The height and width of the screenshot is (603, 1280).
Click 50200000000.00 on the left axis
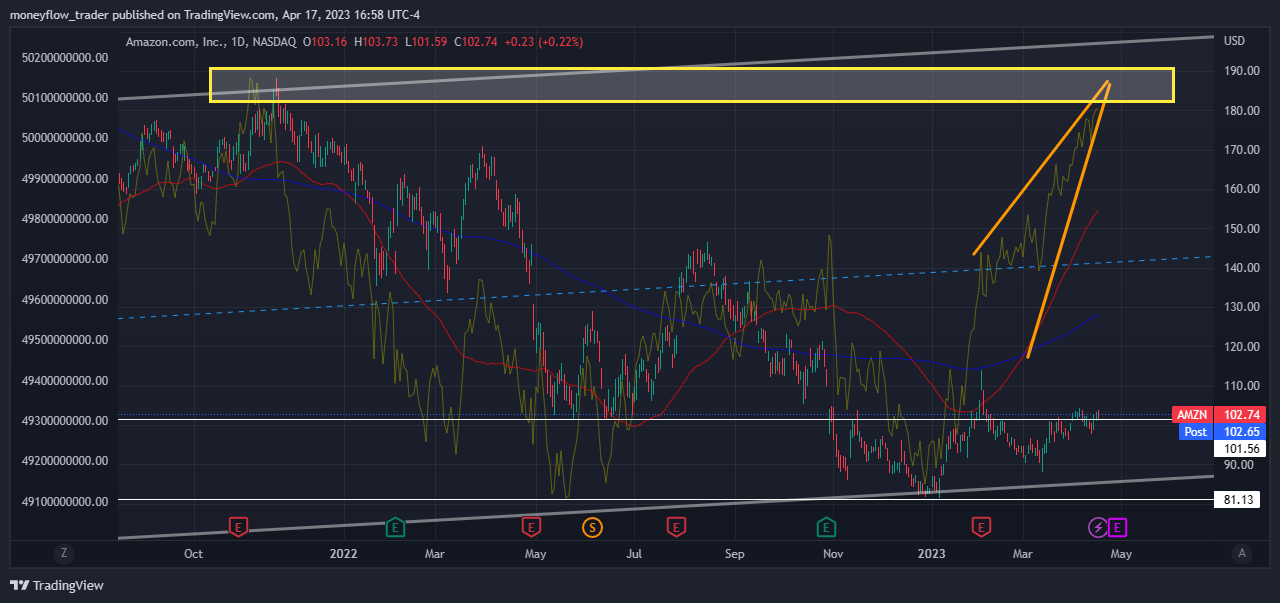(x=64, y=57)
